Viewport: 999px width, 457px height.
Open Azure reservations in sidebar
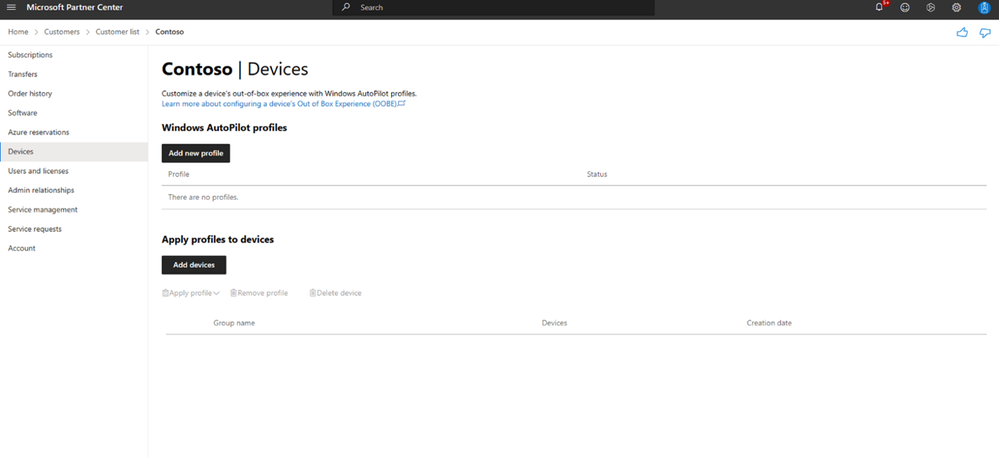(x=74, y=132)
